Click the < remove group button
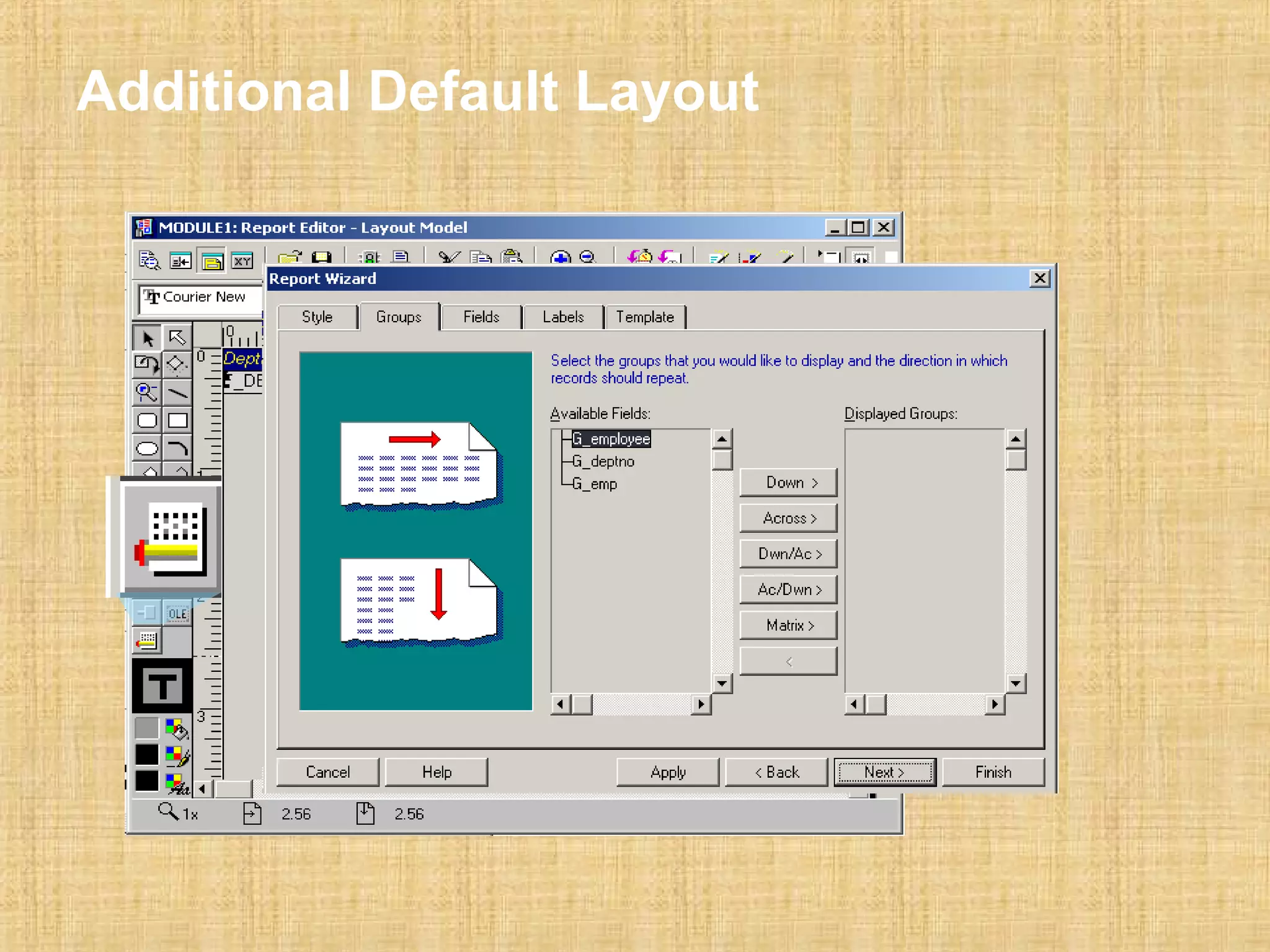The image size is (1270, 952). tap(788, 661)
